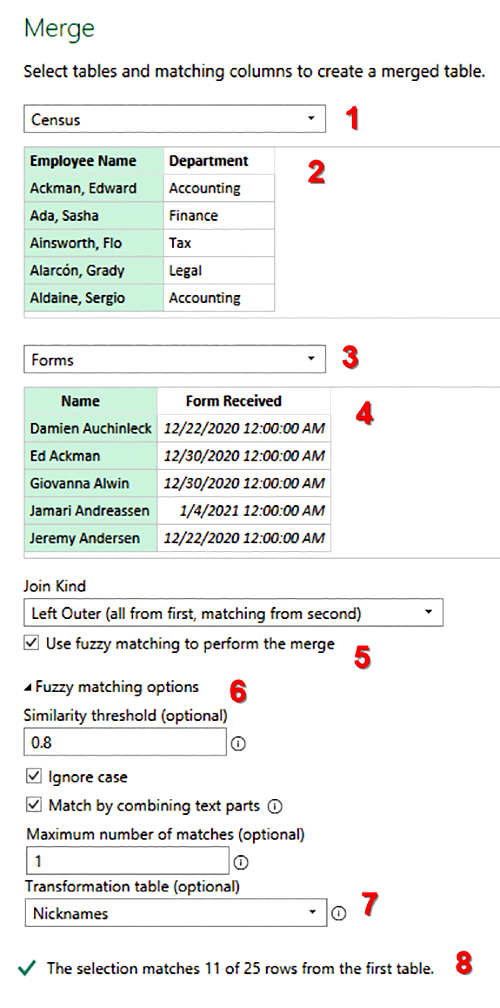The width and height of the screenshot is (500, 1008).
Task: Click the green checkmark status icon
Action: [x=27, y=968]
